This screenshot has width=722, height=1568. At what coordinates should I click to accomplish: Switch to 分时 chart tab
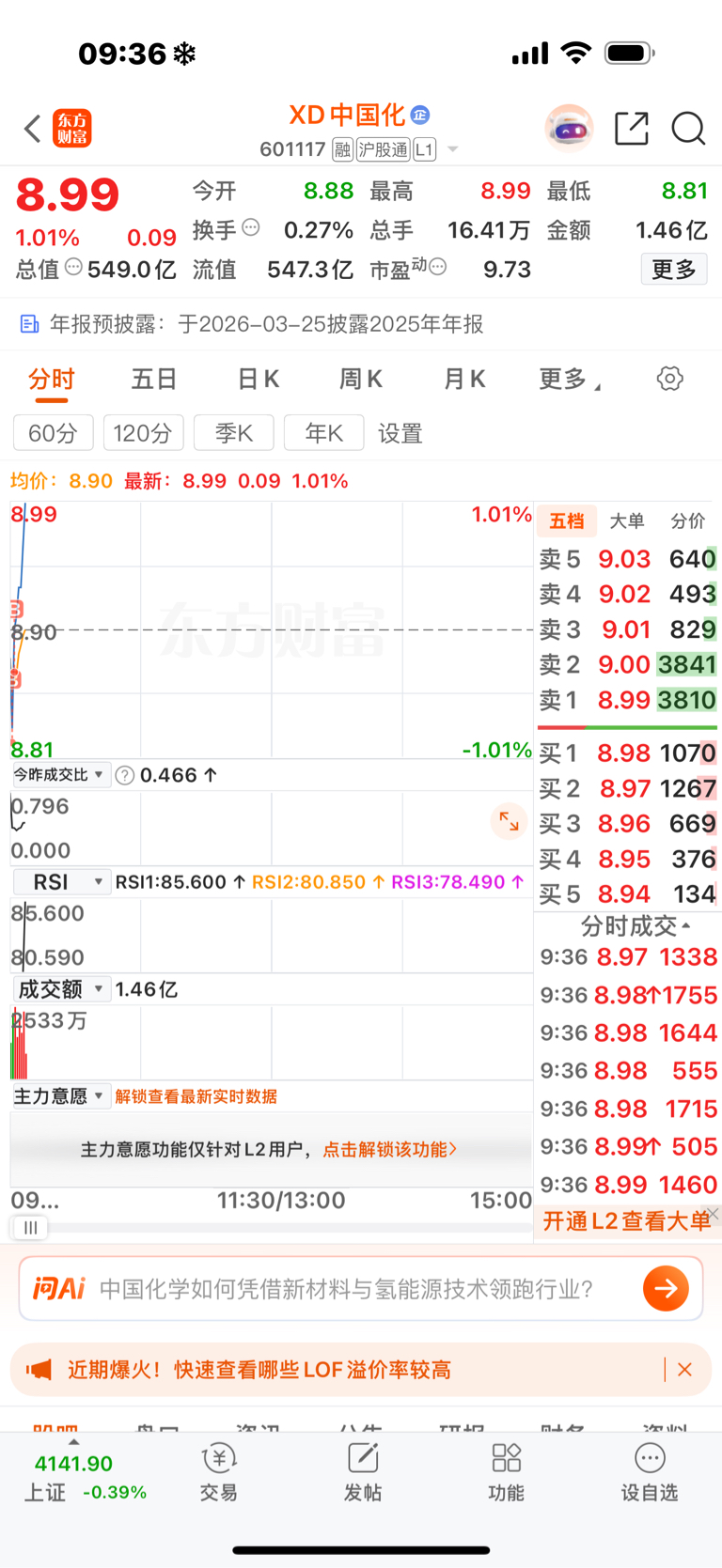click(x=51, y=379)
